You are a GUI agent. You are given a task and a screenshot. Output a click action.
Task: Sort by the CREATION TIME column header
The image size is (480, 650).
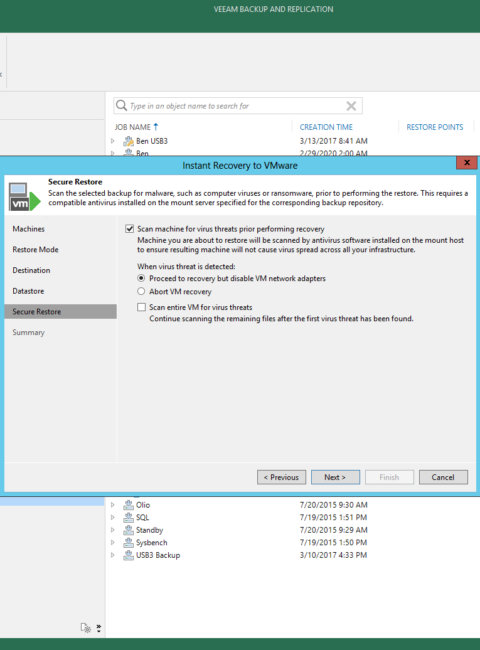point(326,127)
